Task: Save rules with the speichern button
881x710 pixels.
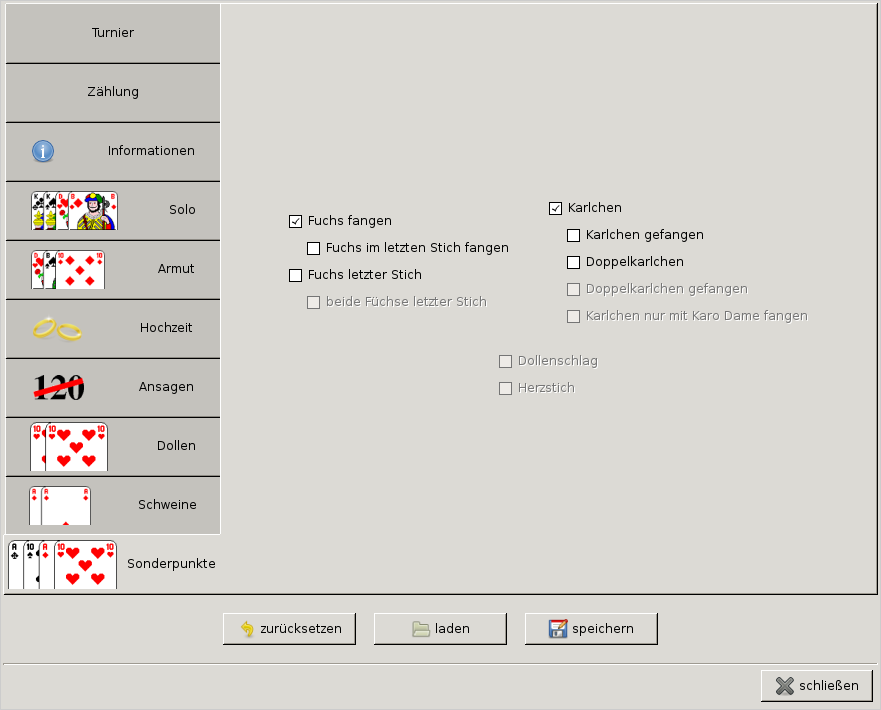Action: (591, 629)
